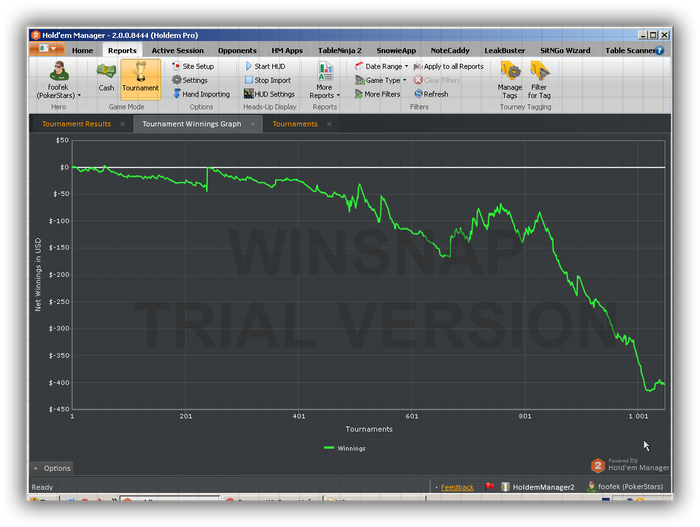Click the Feedback link
The width and height of the screenshot is (700, 527).
[457, 487]
